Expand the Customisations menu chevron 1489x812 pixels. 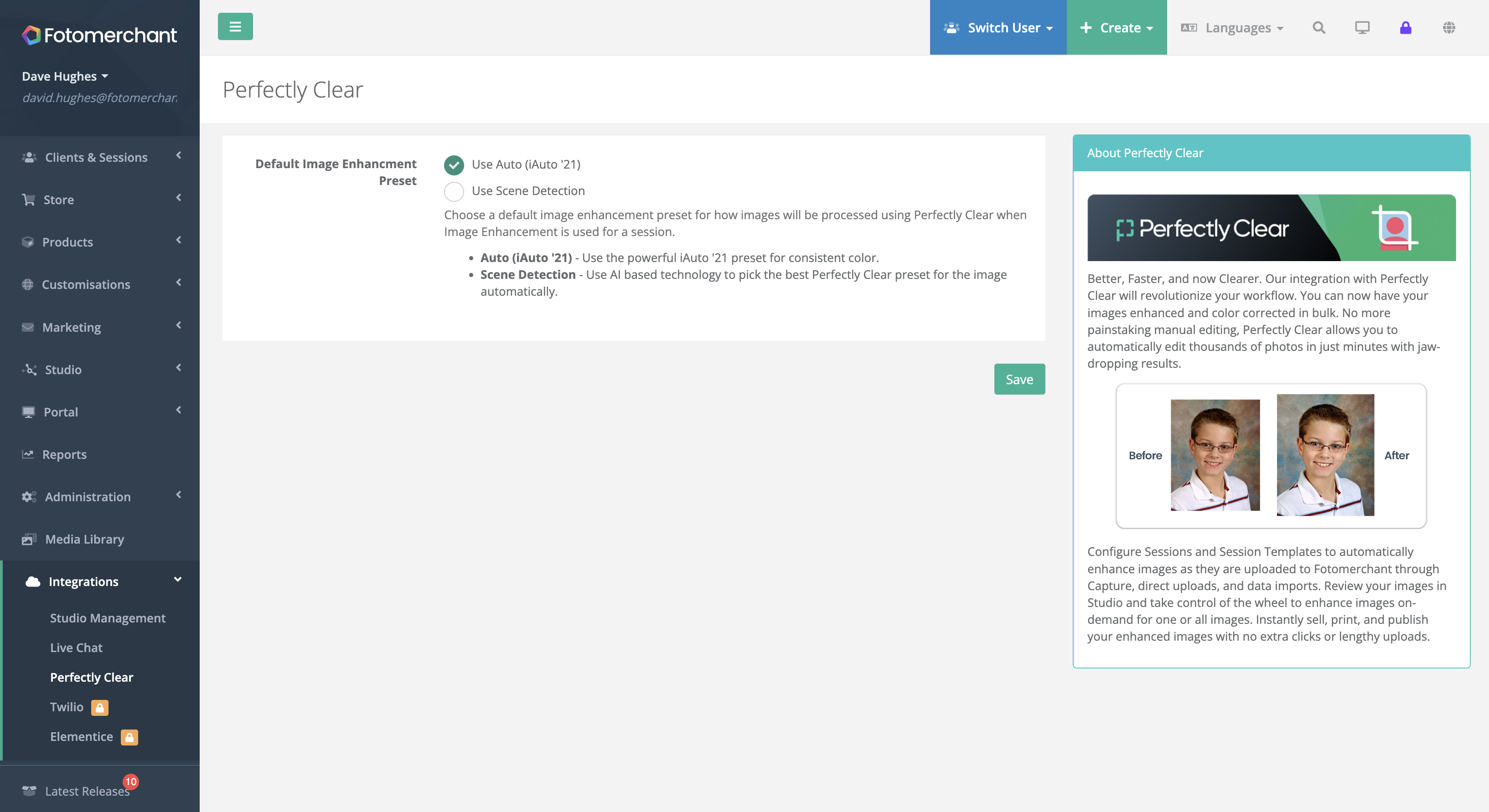click(x=179, y=283)
